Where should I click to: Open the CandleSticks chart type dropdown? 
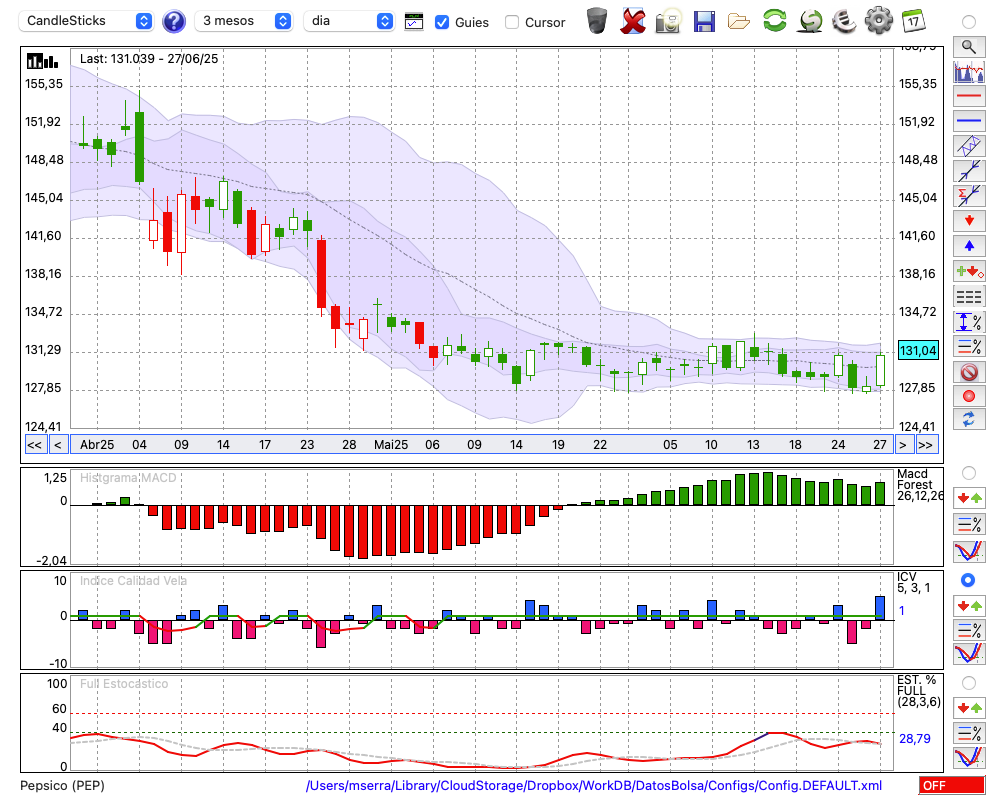tap(85, 21)
